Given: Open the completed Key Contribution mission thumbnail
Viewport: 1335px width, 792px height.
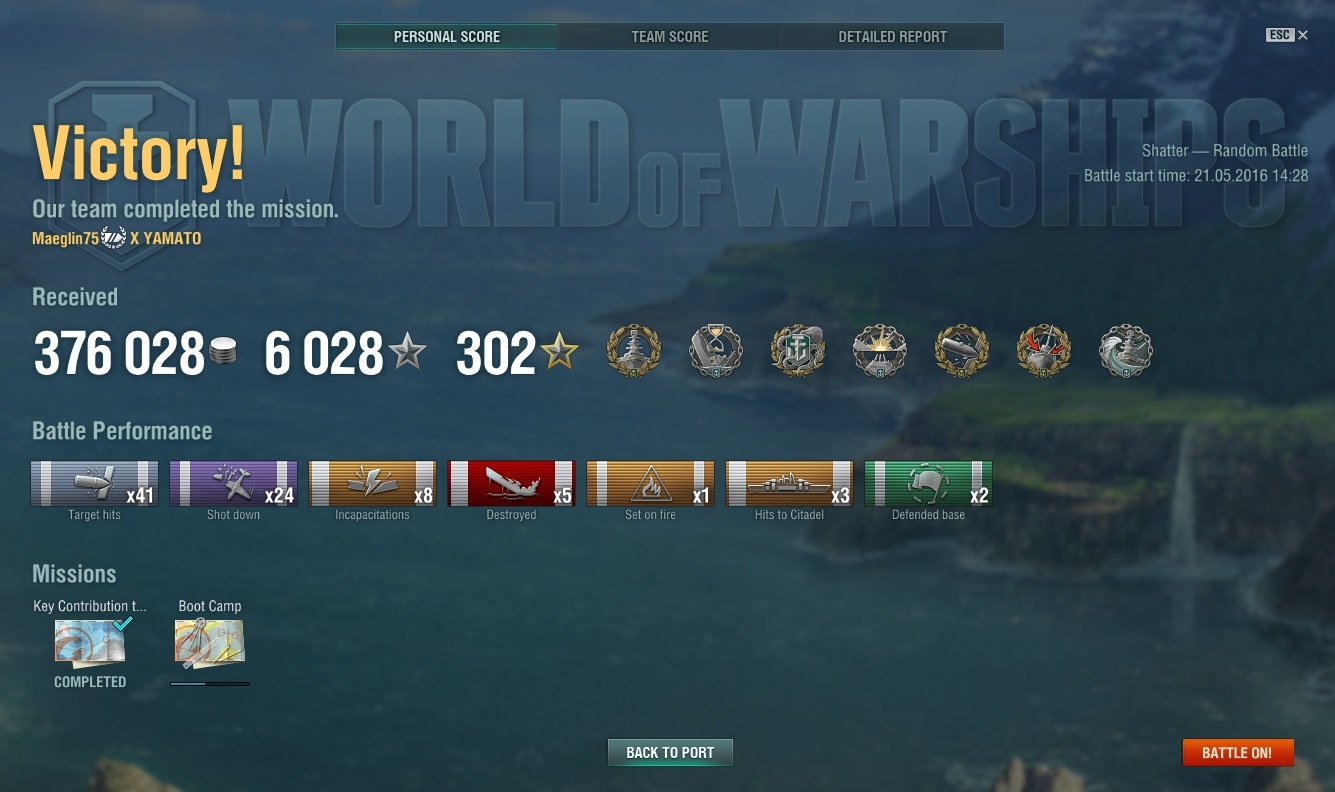Looking at the screenshot, I should click(90, 643).
